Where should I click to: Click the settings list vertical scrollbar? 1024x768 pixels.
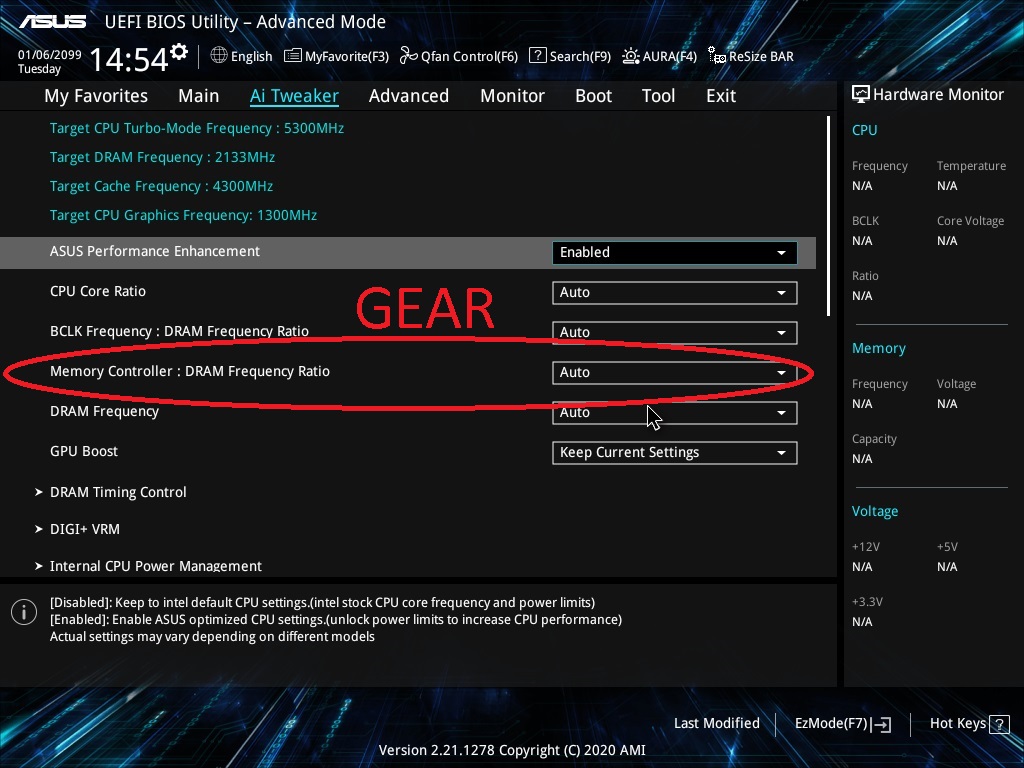coord(828,217)
